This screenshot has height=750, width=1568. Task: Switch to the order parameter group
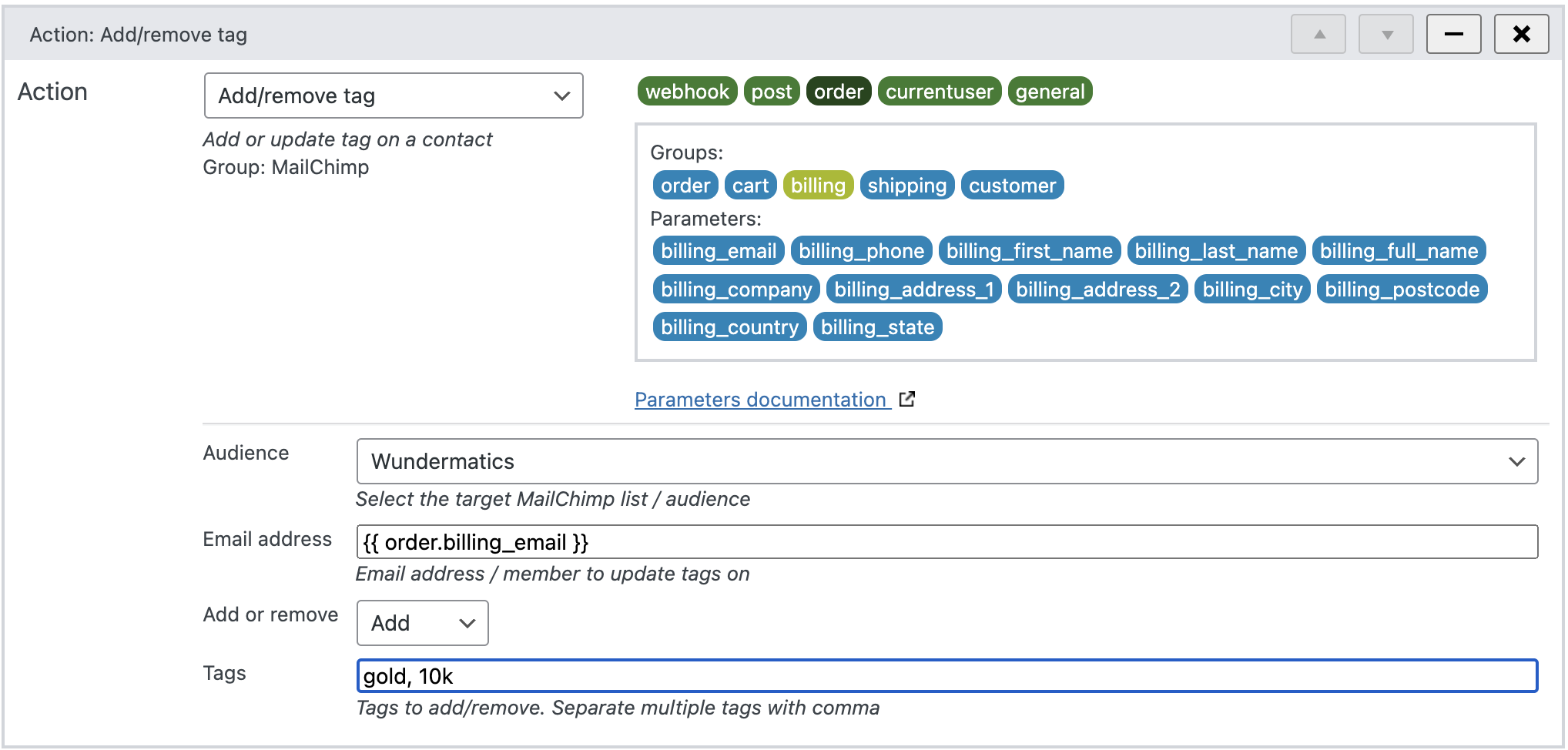(x=839, y=91)
